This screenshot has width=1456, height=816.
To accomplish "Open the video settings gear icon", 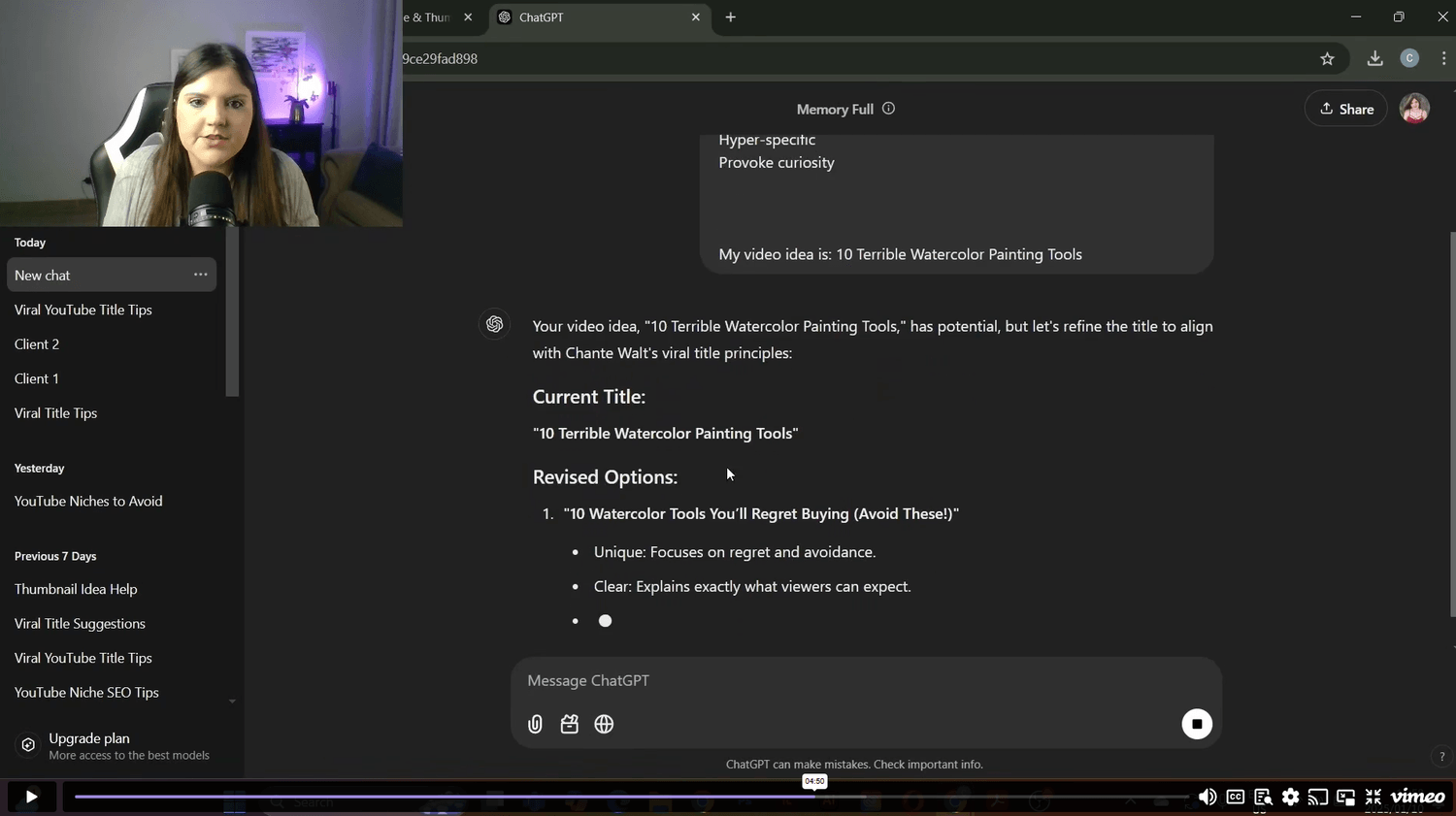I will click(1290, 797).
